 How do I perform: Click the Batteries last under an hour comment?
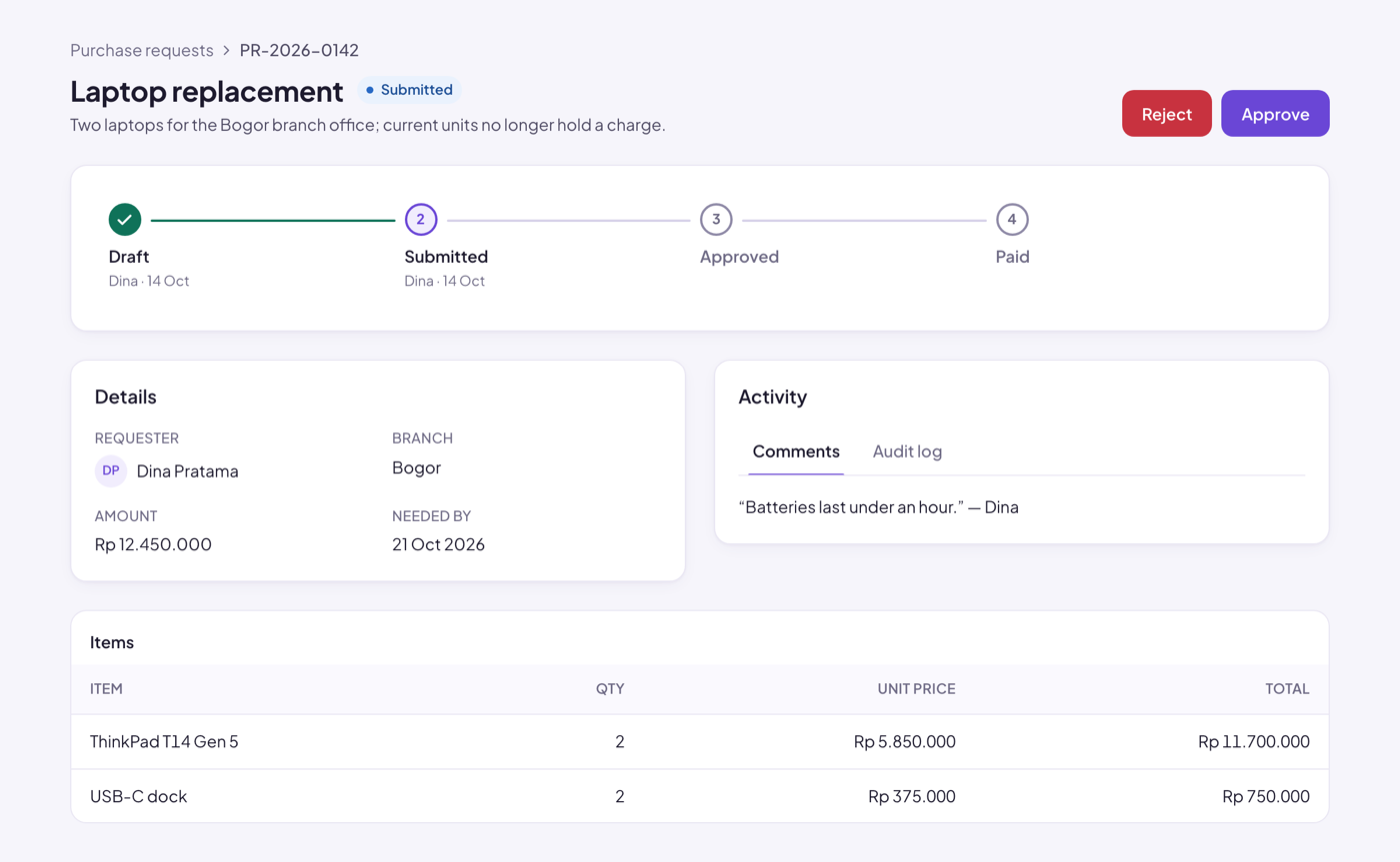tap(878, 507)
